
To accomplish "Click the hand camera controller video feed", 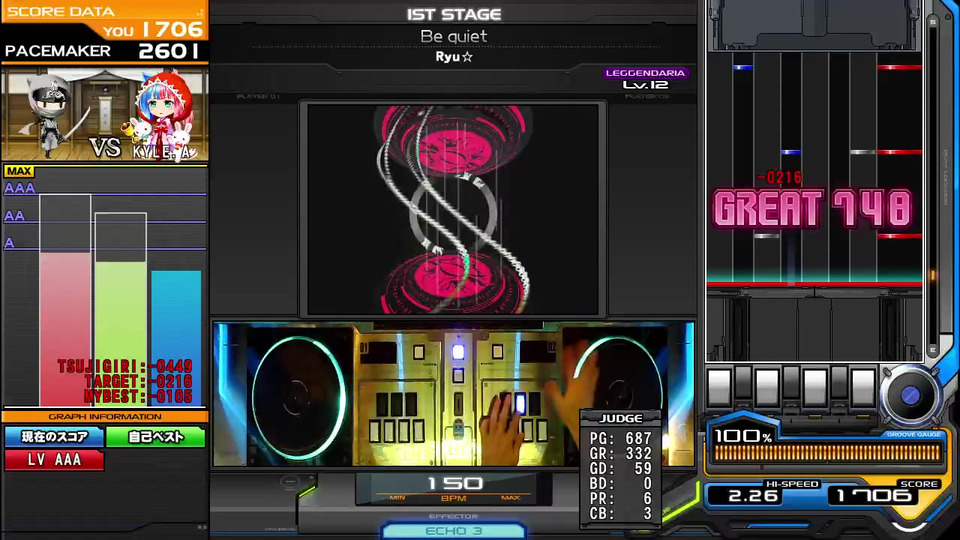I will pyautogui.click(x=454, y=395).
